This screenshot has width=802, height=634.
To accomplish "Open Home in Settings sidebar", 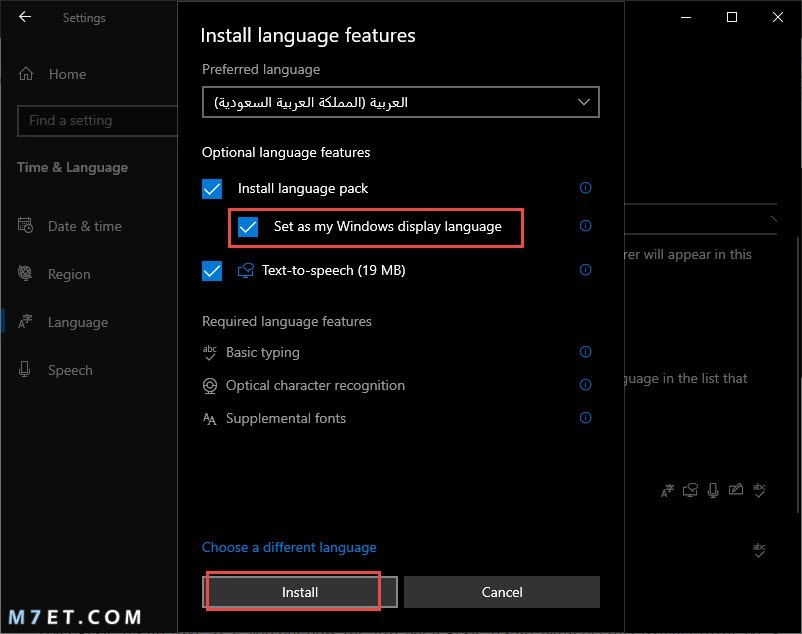I will coord(67,74).
